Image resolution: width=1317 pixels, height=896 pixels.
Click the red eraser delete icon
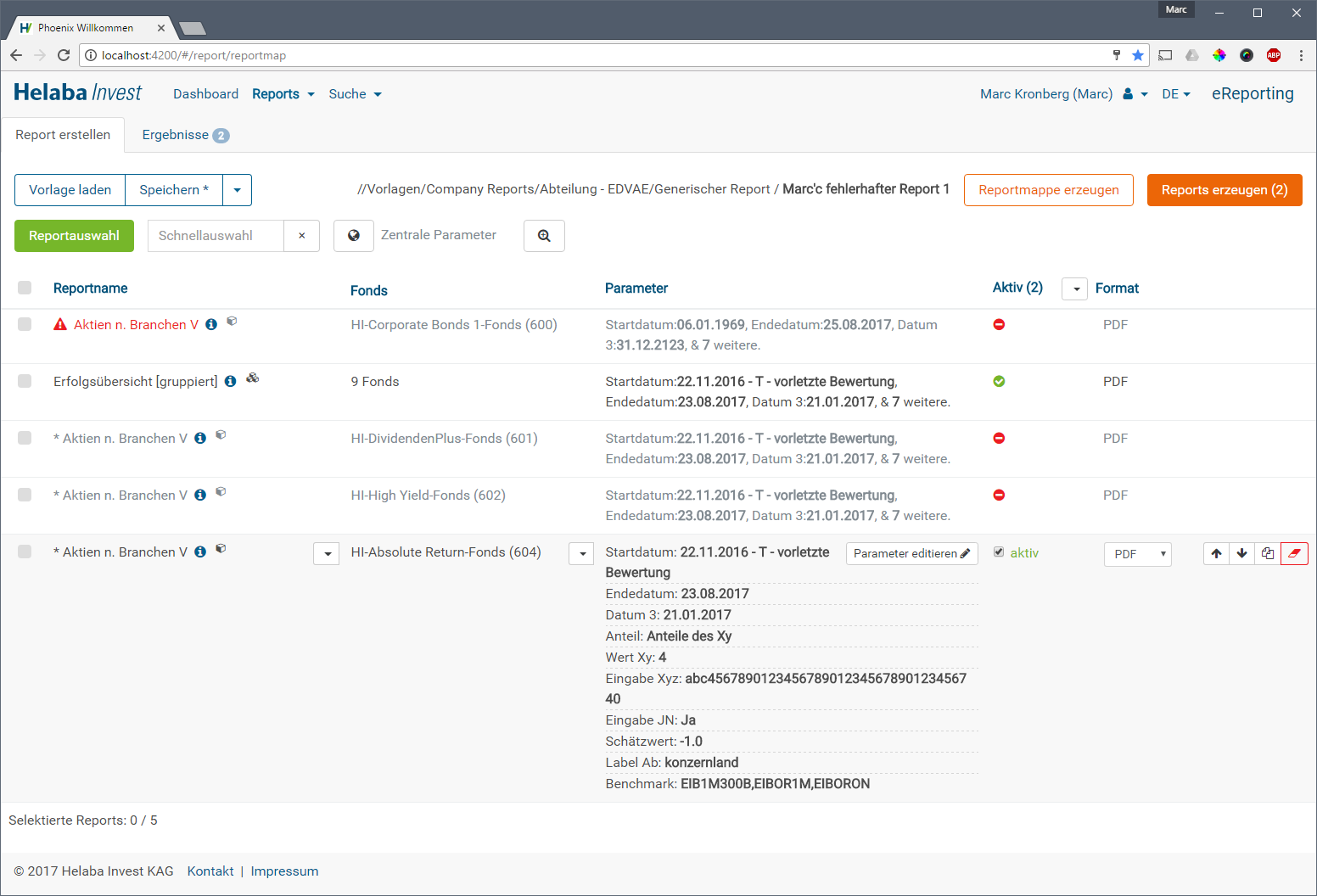point(1294,553)
